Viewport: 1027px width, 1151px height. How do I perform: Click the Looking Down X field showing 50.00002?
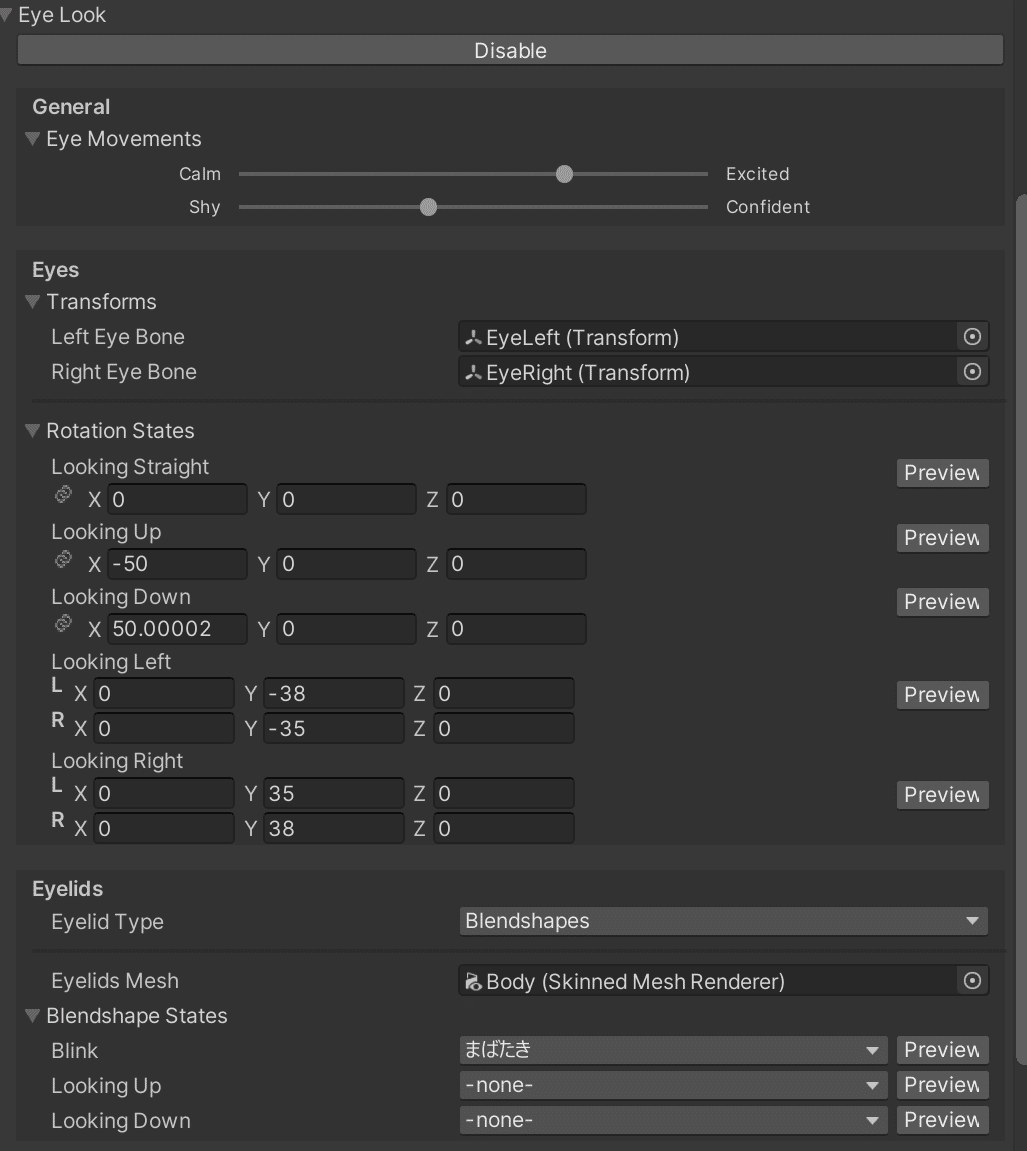point(177,628)
